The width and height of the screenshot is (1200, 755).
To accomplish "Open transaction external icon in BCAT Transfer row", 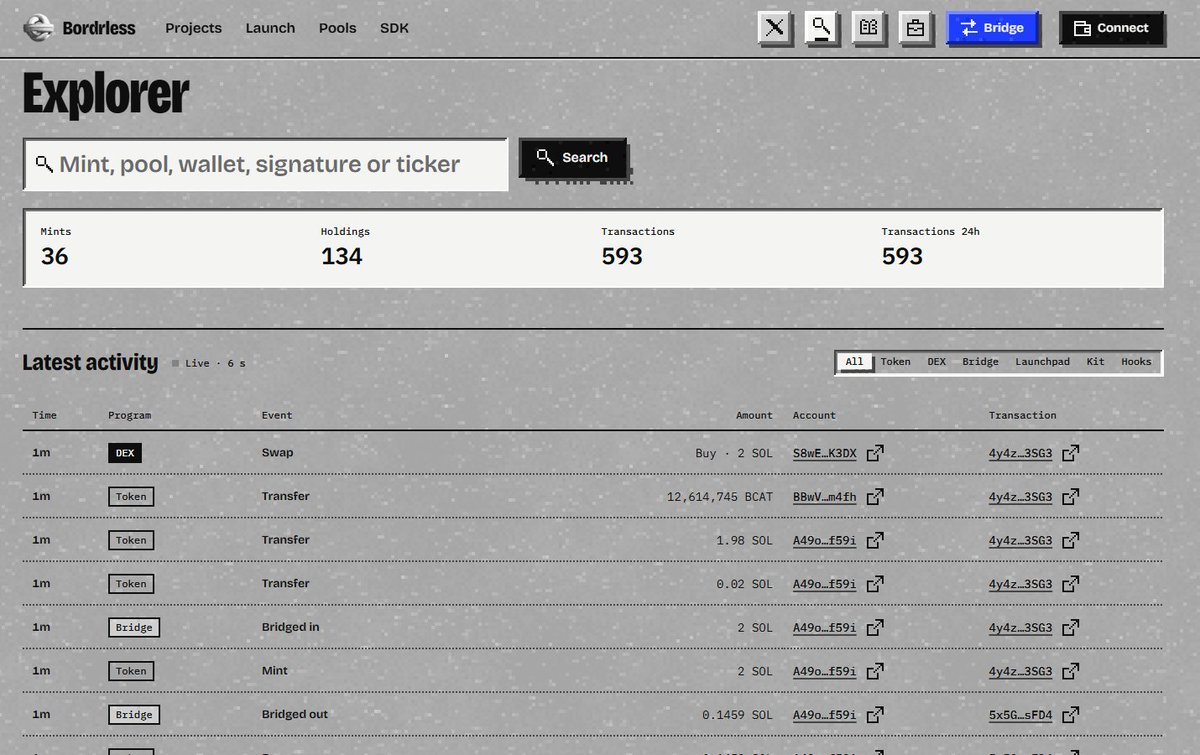I will (x=1070, y=496).
